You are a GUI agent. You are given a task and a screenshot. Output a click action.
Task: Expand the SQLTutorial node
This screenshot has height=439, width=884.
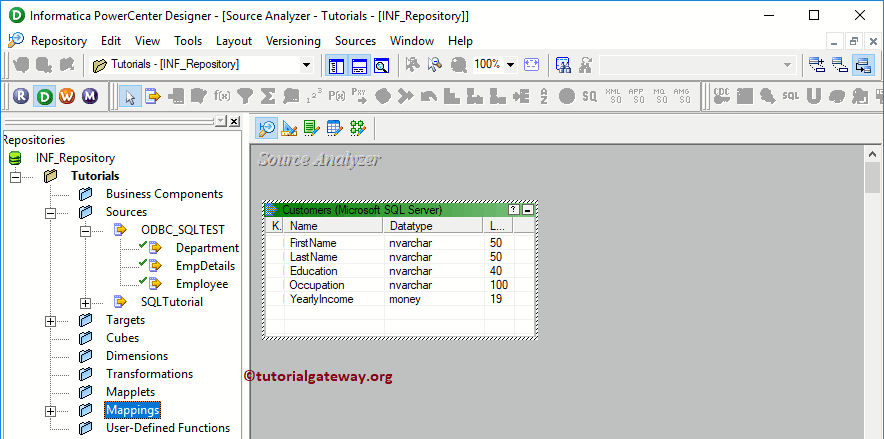click(86, 303)
